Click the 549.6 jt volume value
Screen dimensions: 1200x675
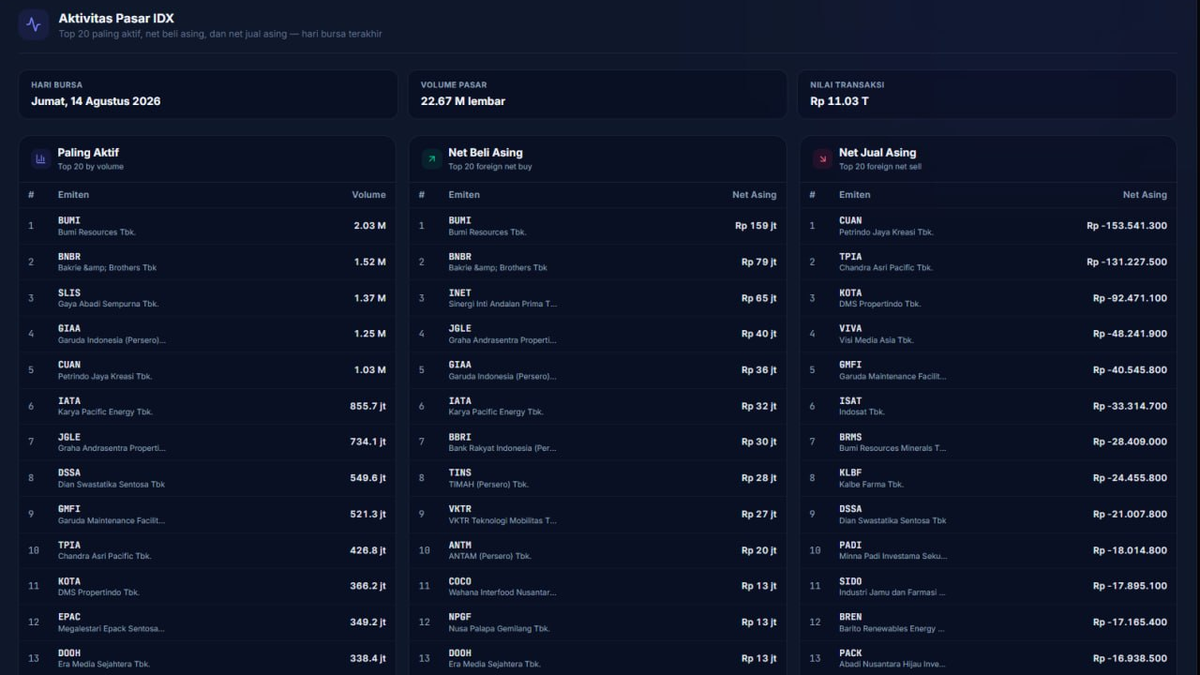tap(367, 478)
